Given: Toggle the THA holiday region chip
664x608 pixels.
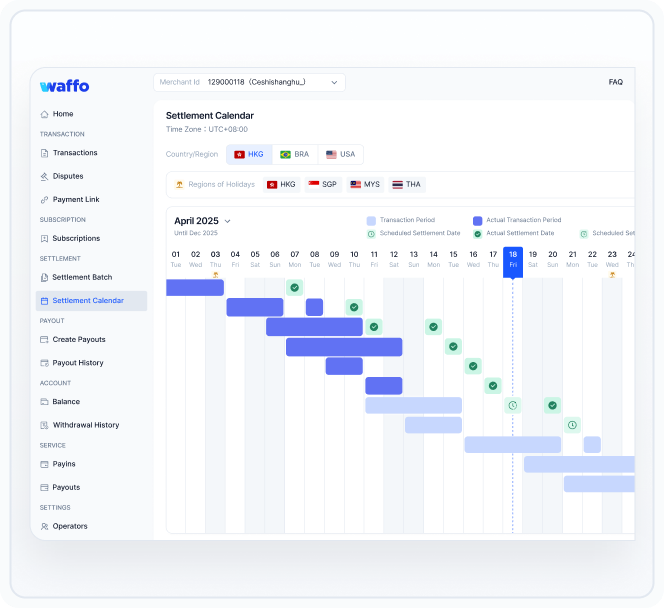Looking at the screenshot, I should click(407, 185).
